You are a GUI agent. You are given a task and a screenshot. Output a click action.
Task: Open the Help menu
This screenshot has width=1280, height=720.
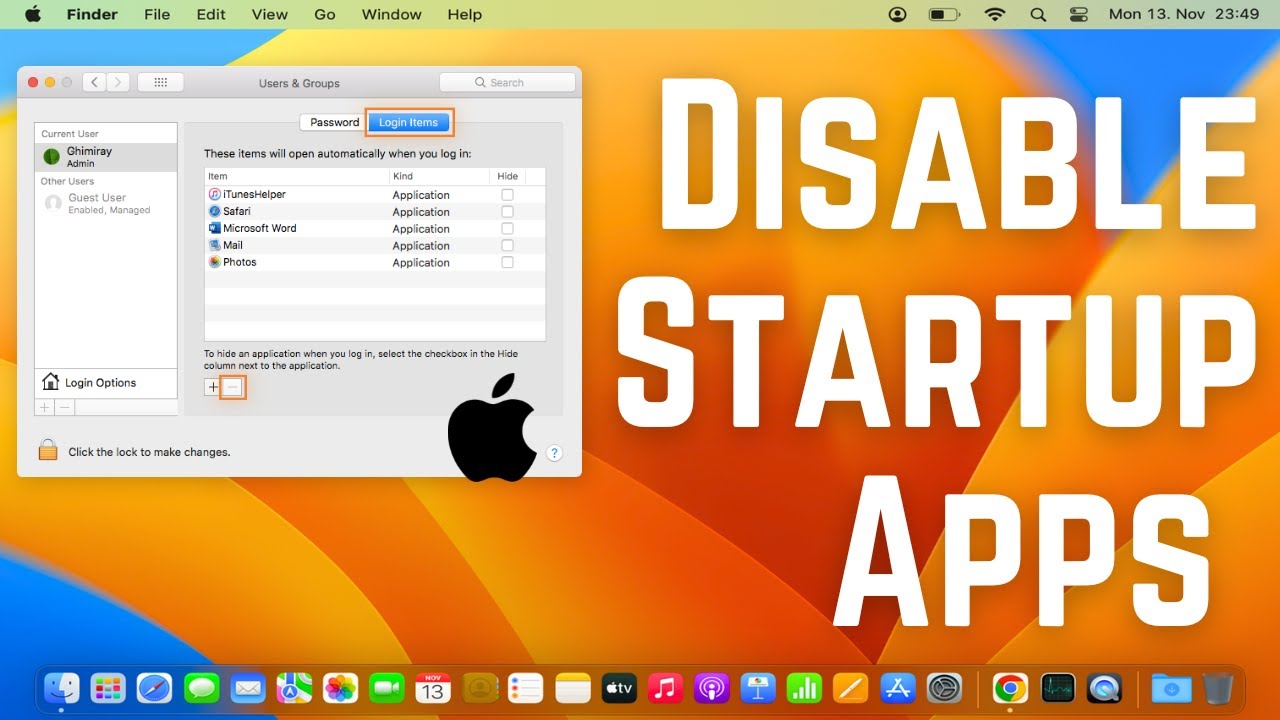click(465, 14)
